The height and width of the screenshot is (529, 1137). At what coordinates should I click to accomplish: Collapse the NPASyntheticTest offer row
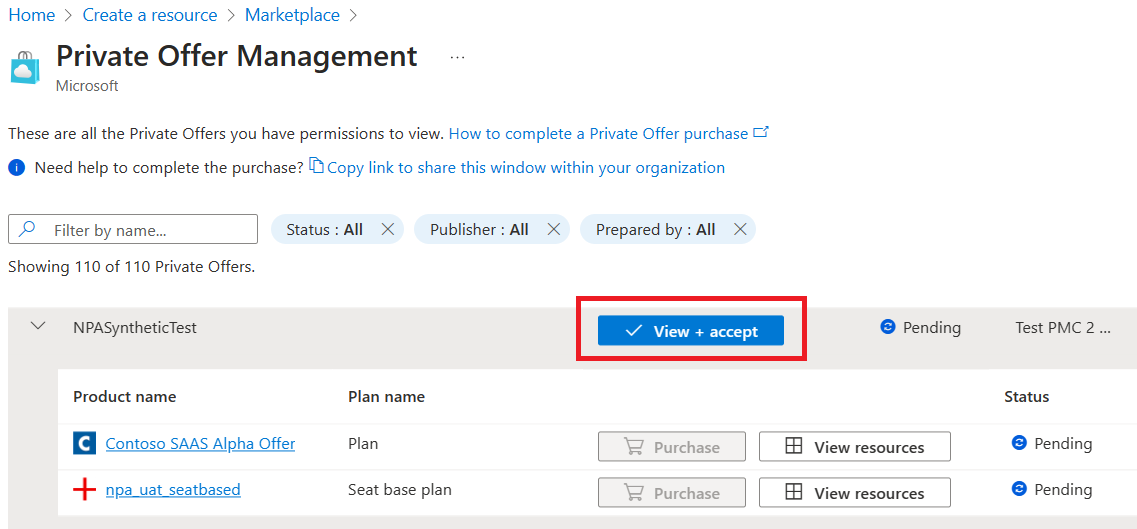tap(38, 327)
